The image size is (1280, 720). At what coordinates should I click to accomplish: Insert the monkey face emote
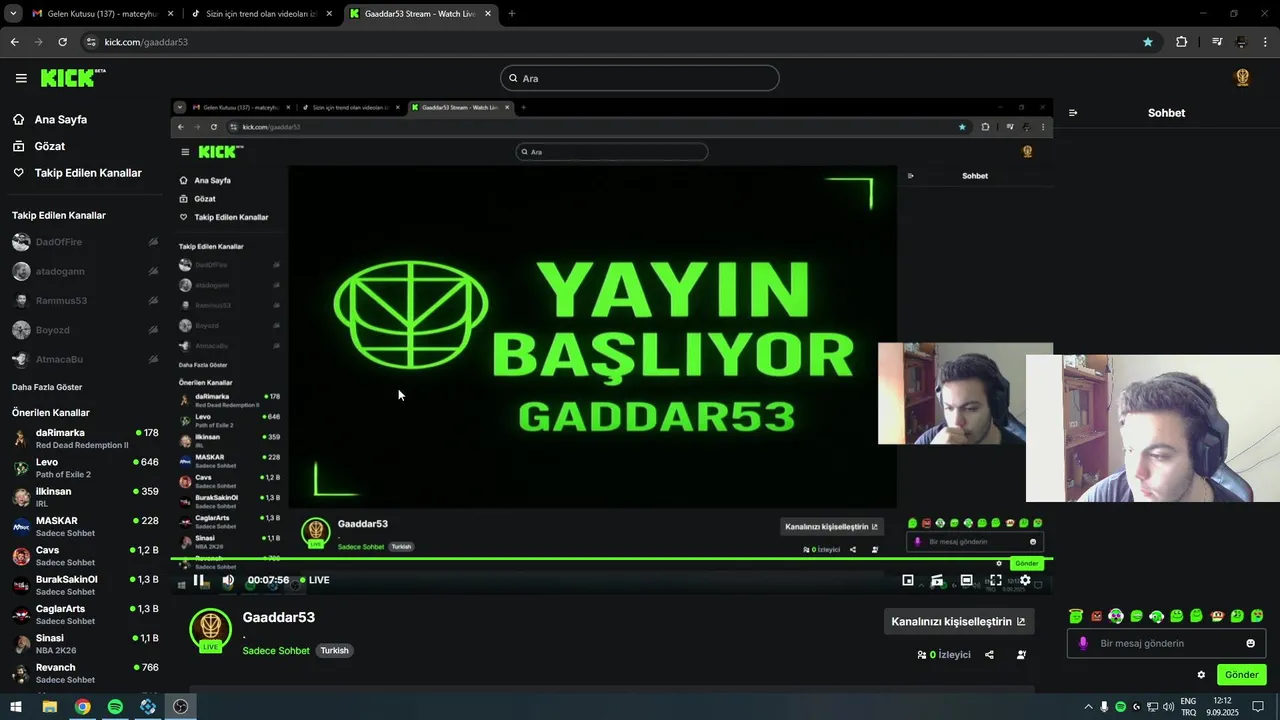pyautogui.click(x=1217, y=616)
